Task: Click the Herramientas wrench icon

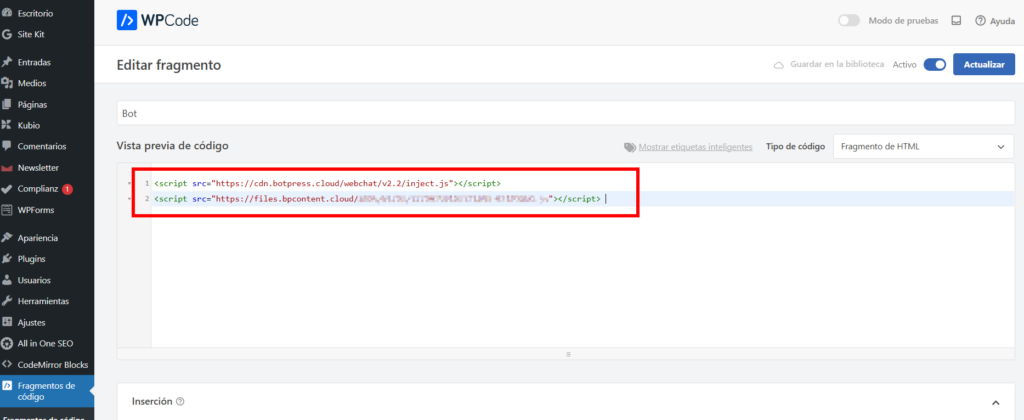Action: click(x=7, y=301)
